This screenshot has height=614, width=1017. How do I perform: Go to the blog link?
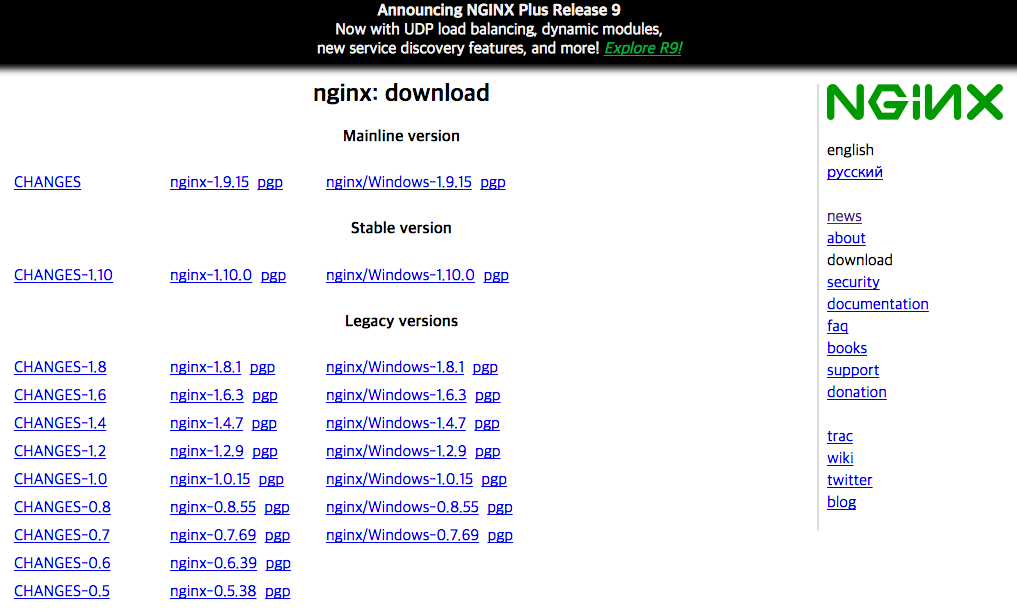pyautogui.click(x=842, y=502)
